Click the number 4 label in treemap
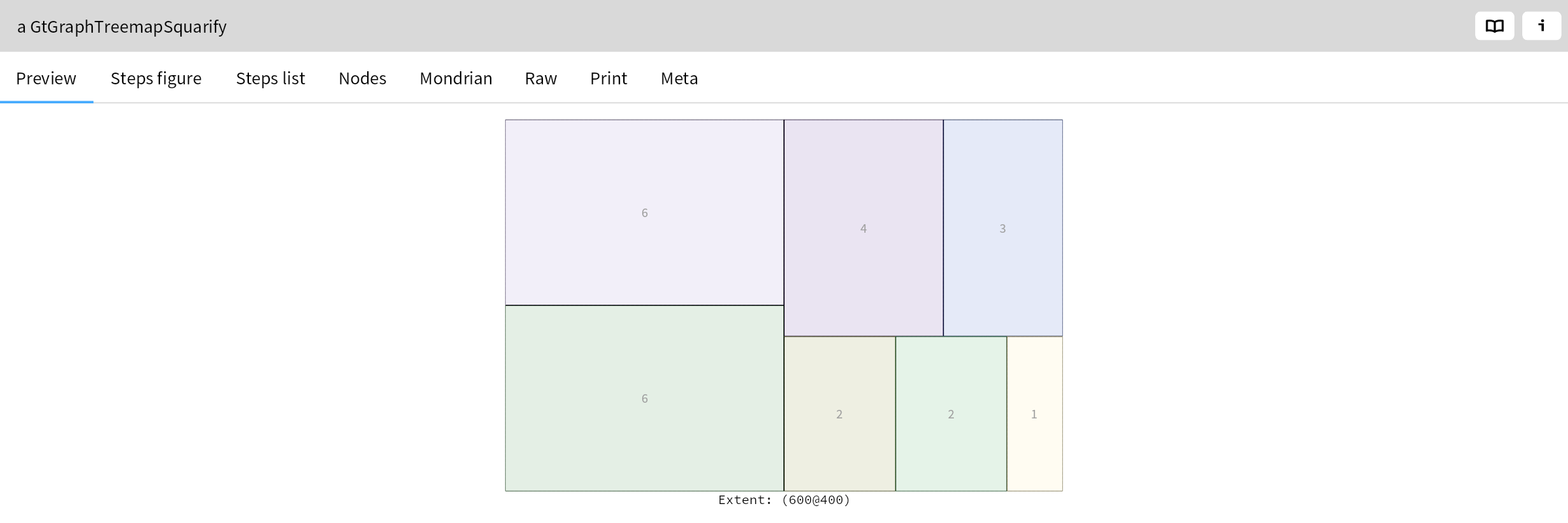The height and width of the screenshot is (523, 1568). click(863, 229)
